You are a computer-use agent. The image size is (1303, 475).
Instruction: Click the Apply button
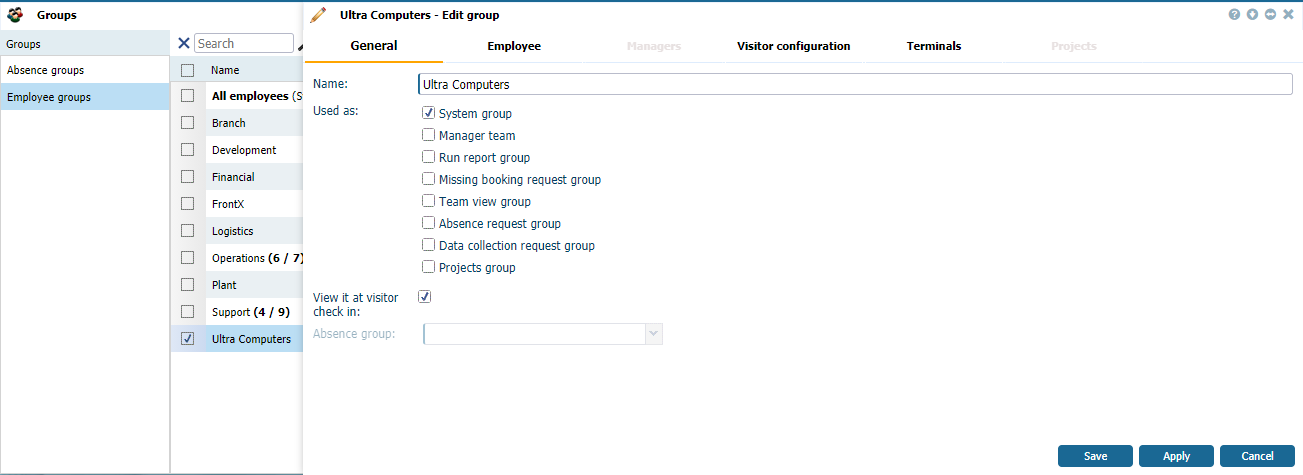[x=1176, y=456]
